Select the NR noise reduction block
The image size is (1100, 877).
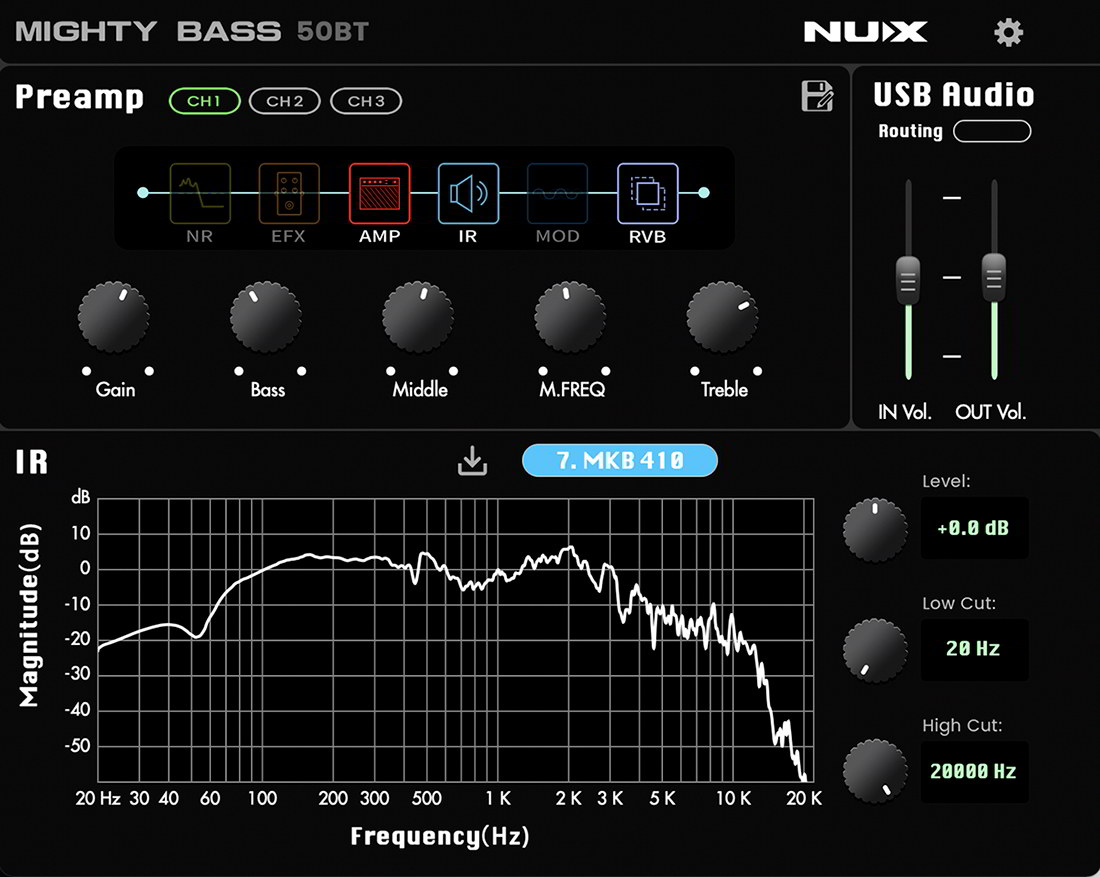(200, 194)
